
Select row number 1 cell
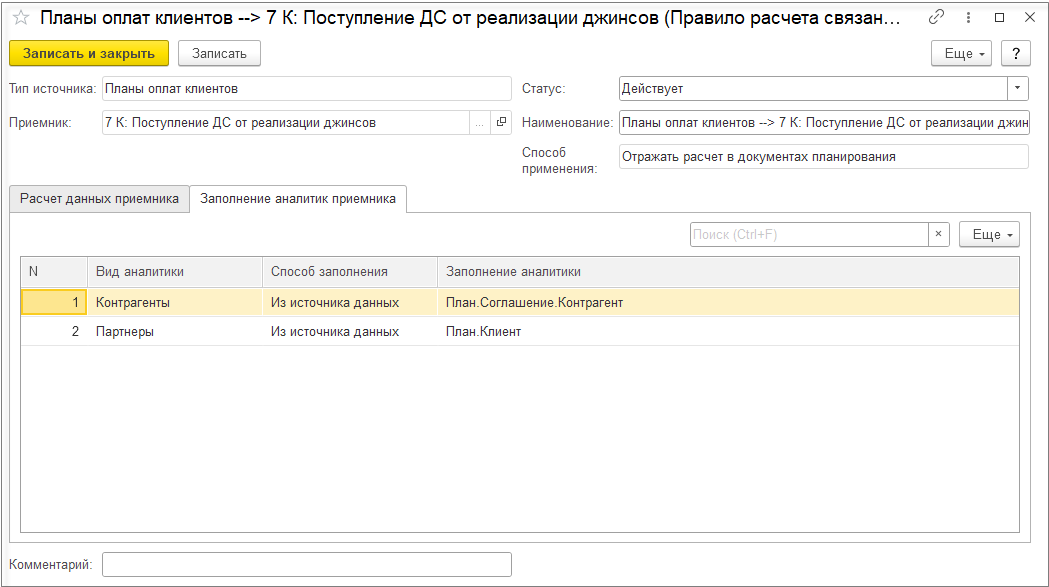[54, 303]
